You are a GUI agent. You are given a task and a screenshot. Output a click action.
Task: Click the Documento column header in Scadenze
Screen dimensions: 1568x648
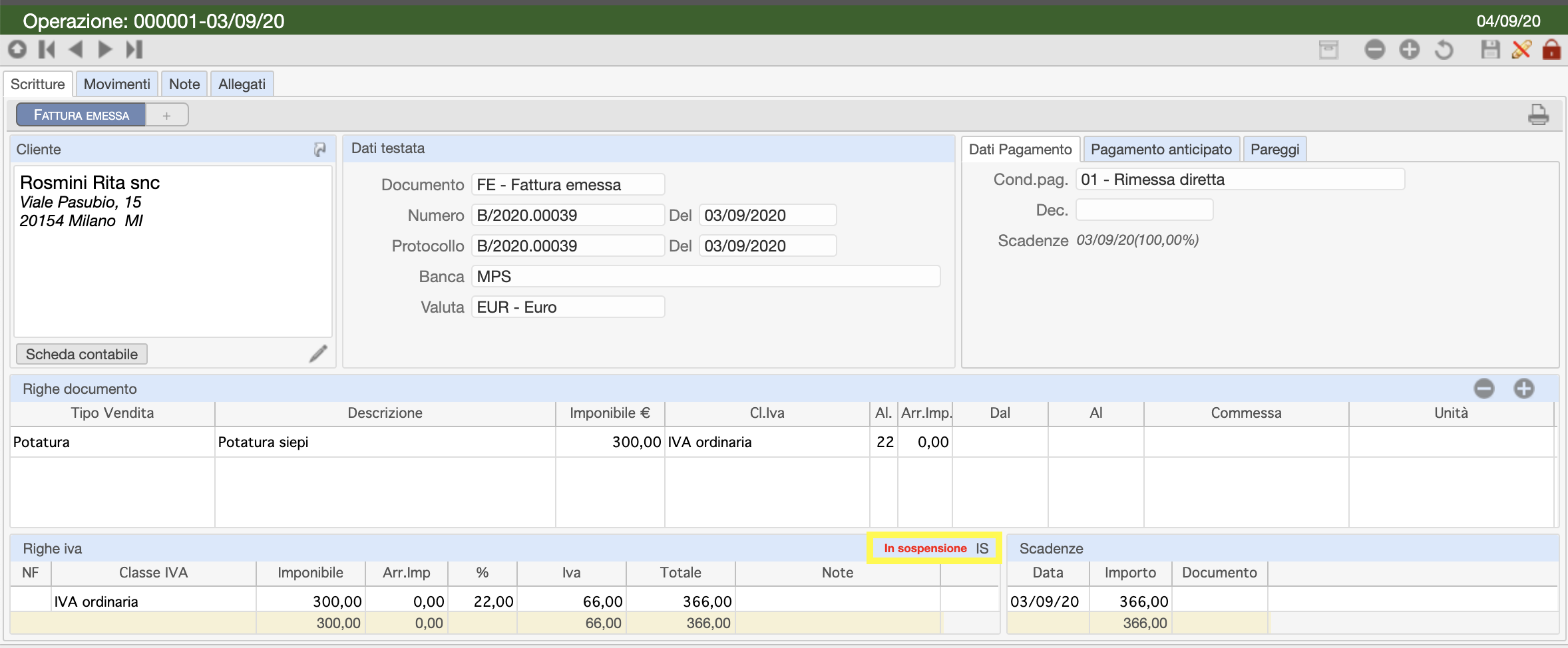(x=1219, y=573)
